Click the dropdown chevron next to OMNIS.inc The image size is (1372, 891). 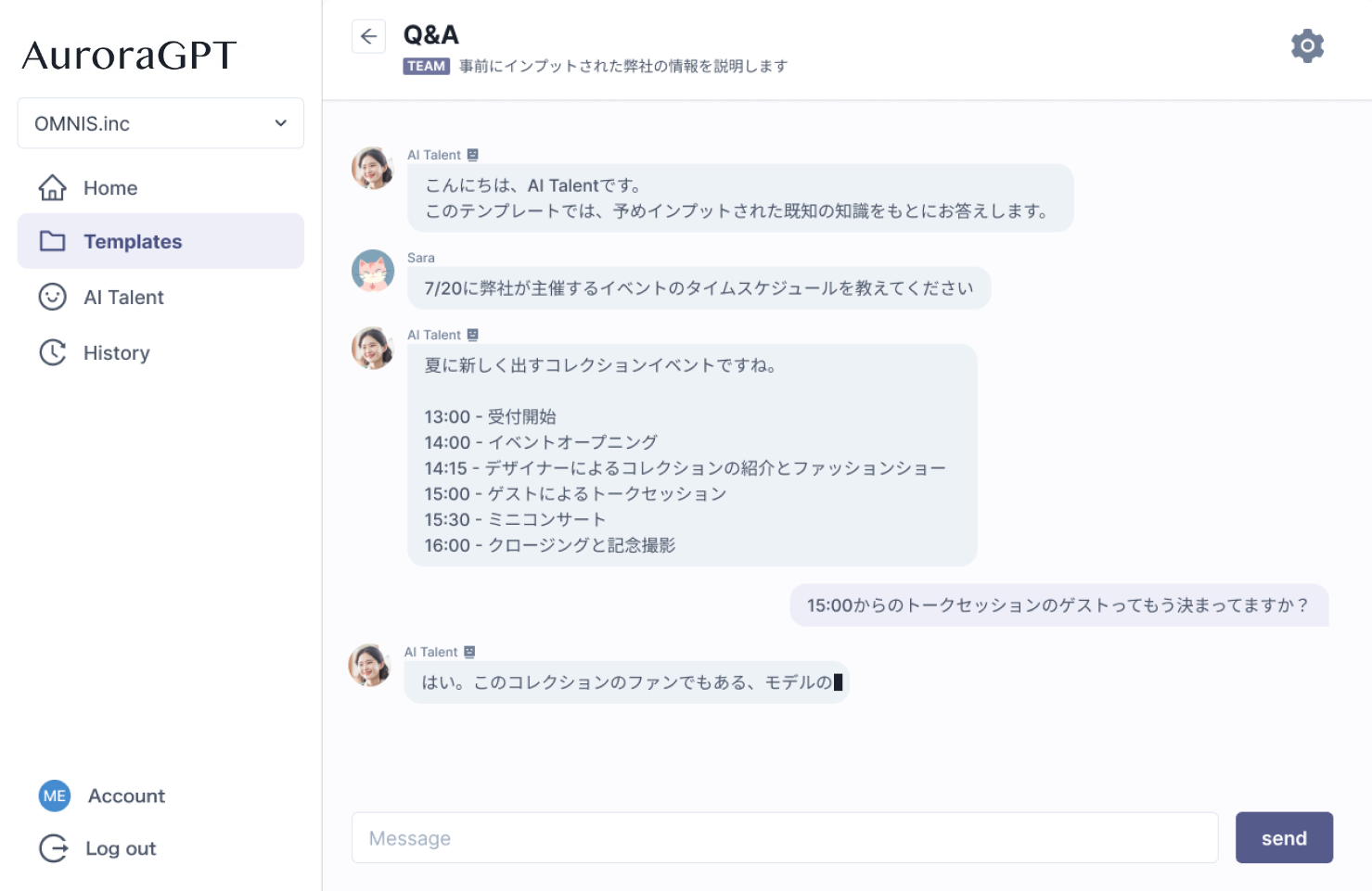(281, 123)
